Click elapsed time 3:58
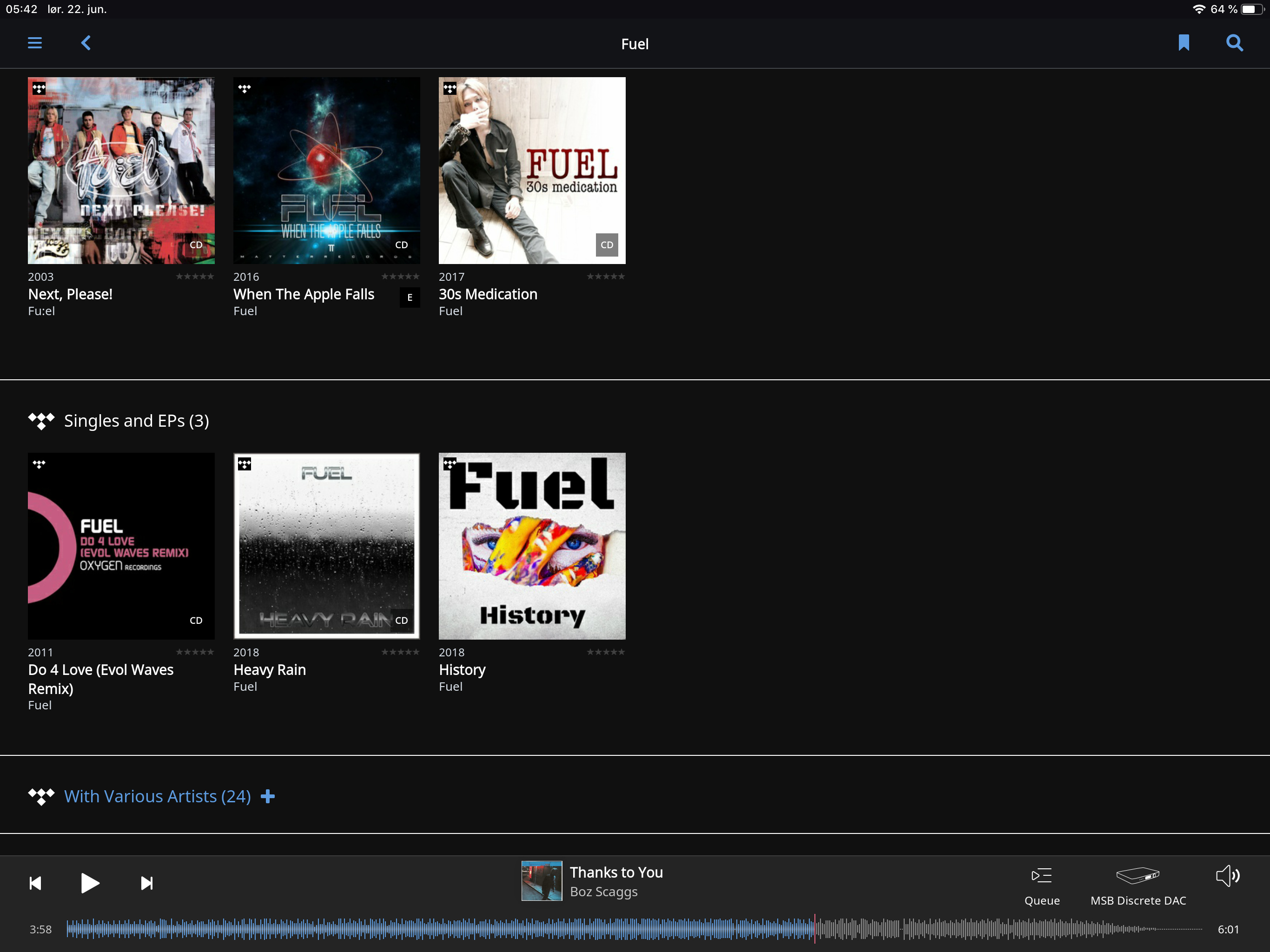1270x952 pixels. (41, 929)
